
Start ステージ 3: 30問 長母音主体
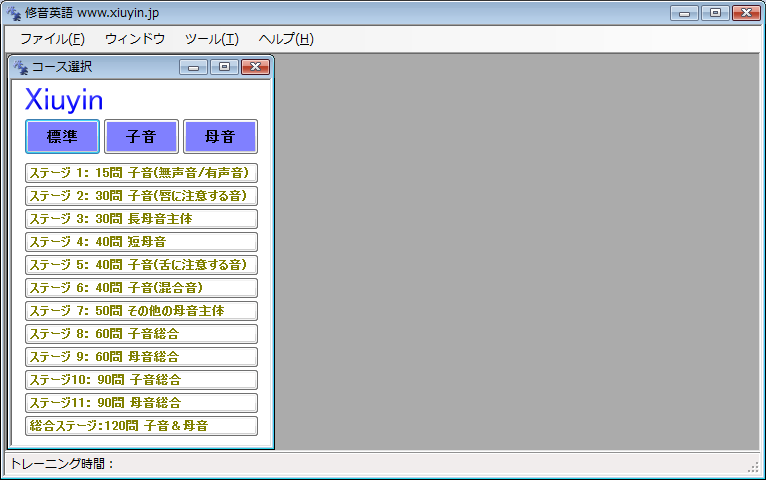click(x=141, y=219)
